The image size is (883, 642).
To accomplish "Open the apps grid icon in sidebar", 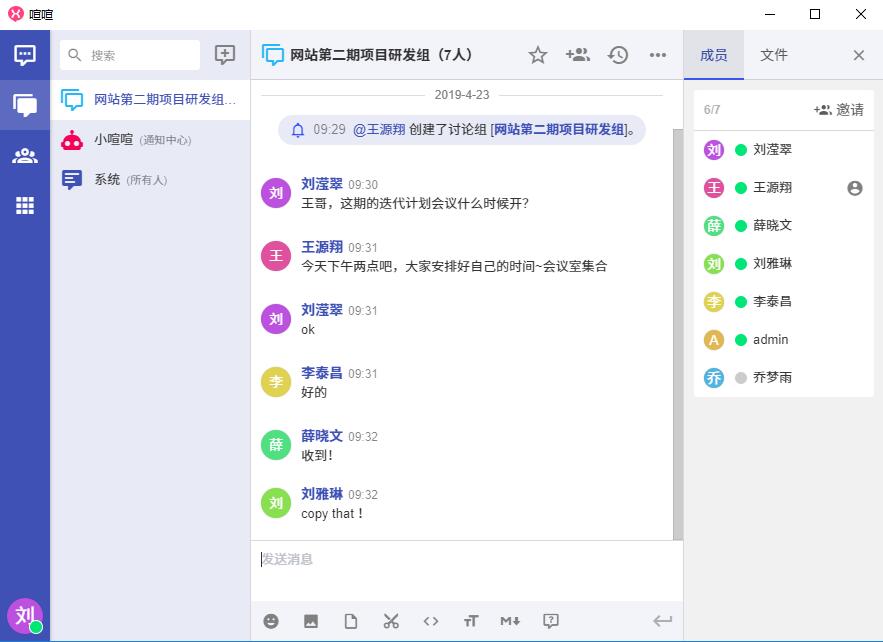I will click(25, 205).
